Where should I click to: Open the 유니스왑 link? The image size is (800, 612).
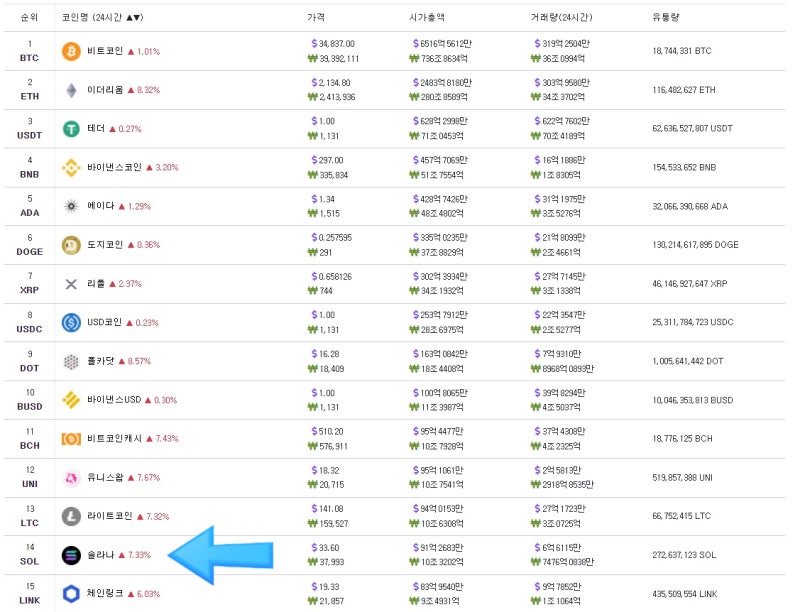coord(105,477)
